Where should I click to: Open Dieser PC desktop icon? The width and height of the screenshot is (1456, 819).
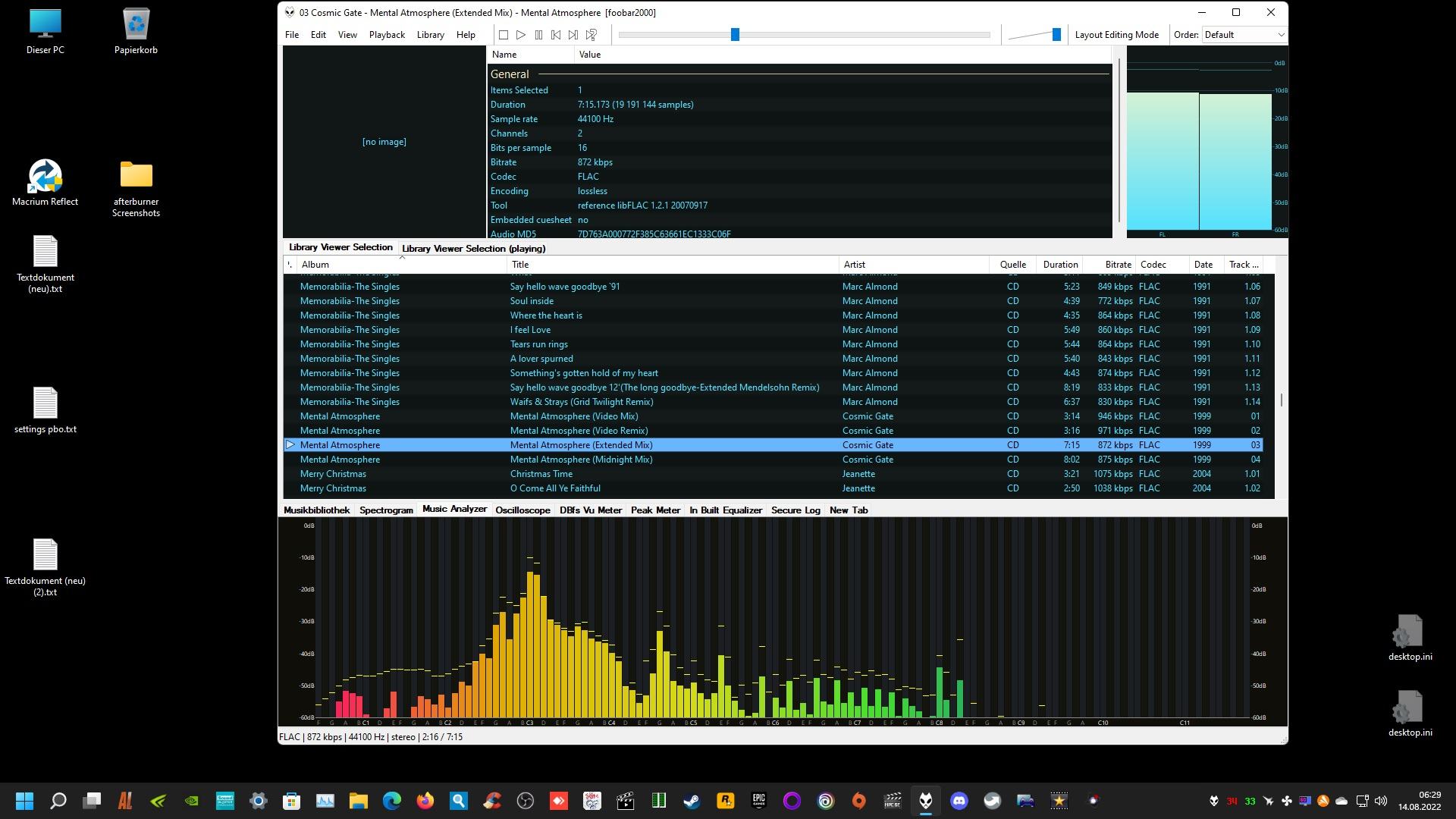pos(45,32)
